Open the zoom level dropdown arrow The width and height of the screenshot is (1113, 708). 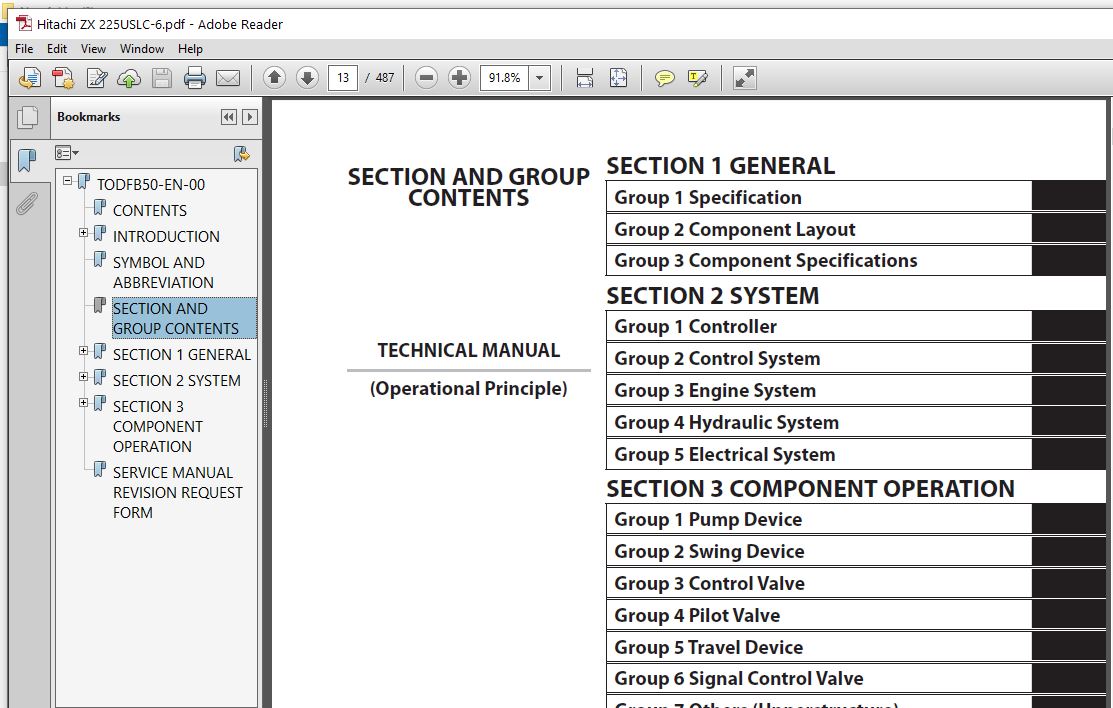(x=539, y=77)
